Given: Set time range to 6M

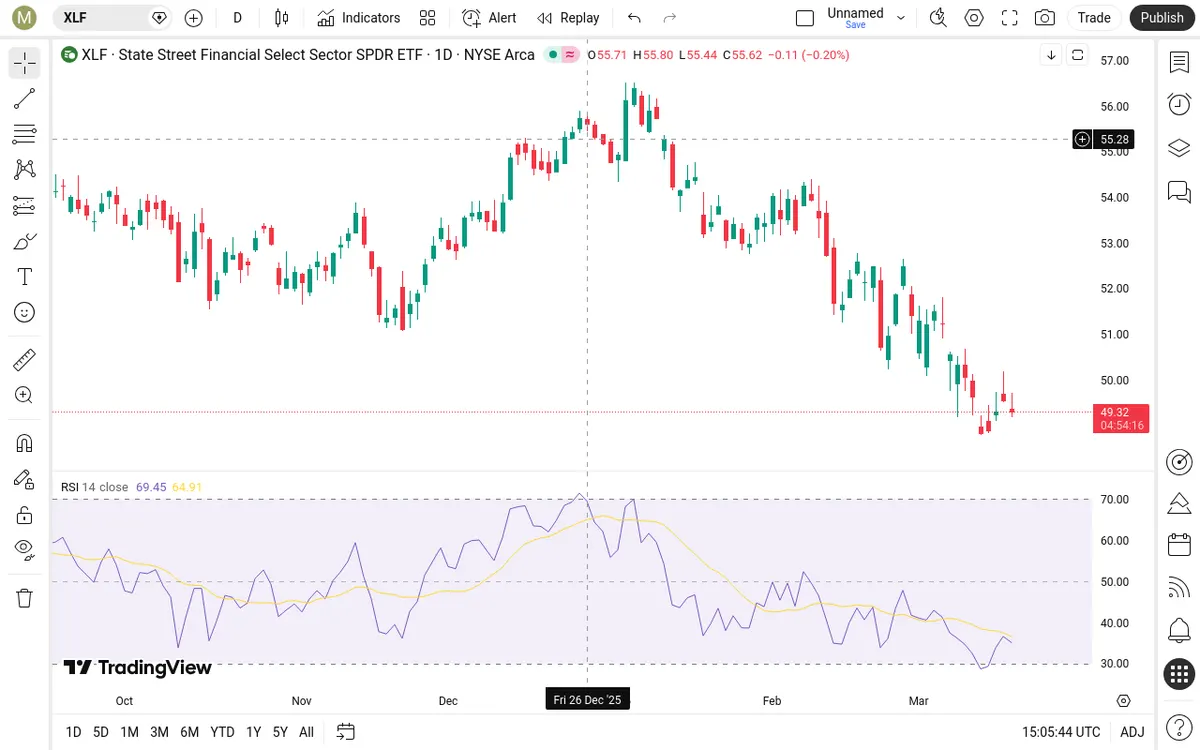Looking at the screenshot, I should 189,732.
